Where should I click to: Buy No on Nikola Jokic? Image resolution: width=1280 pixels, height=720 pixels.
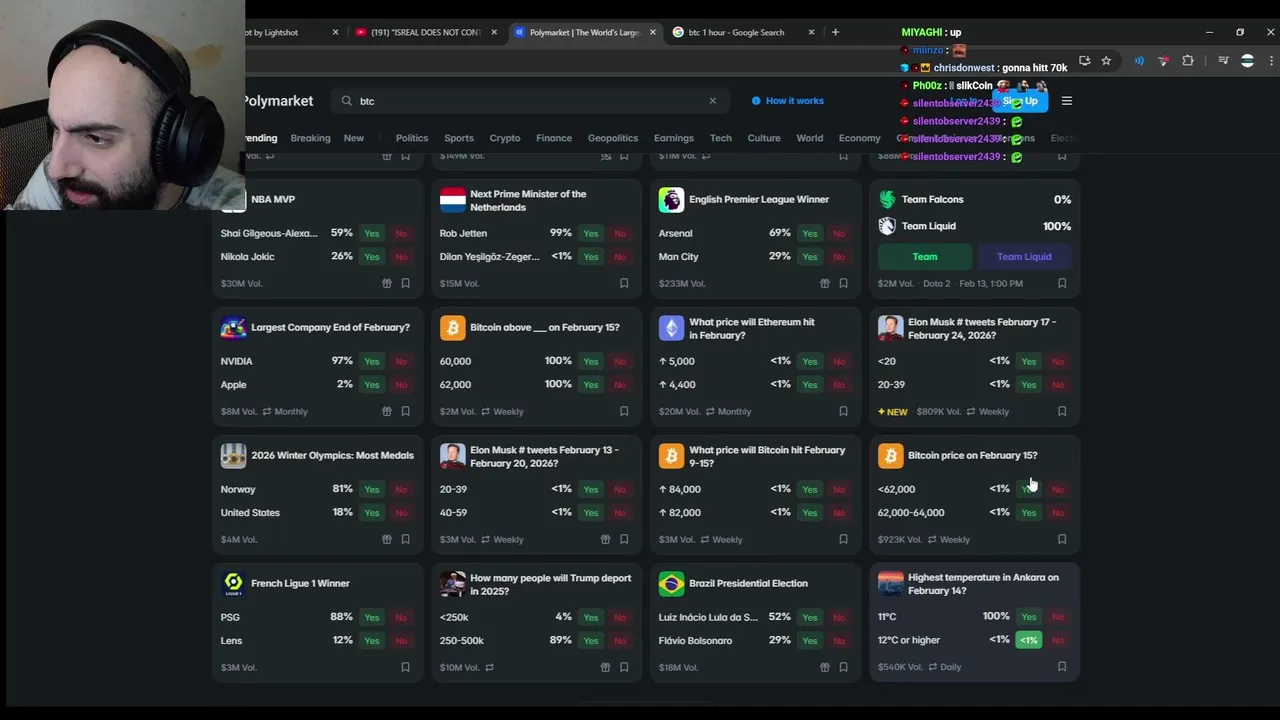point(401,256)
